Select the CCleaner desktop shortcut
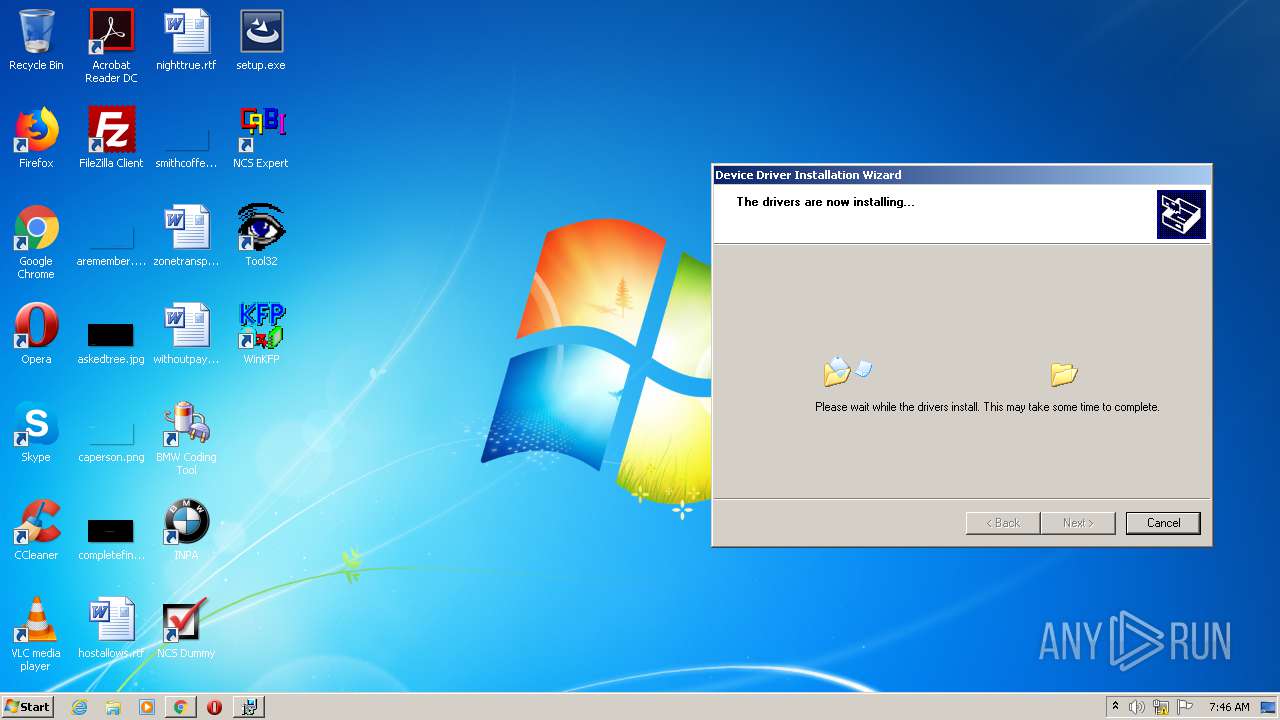Image resolution: width=1280 pixels, height=720 pixels. click(36, 530)
